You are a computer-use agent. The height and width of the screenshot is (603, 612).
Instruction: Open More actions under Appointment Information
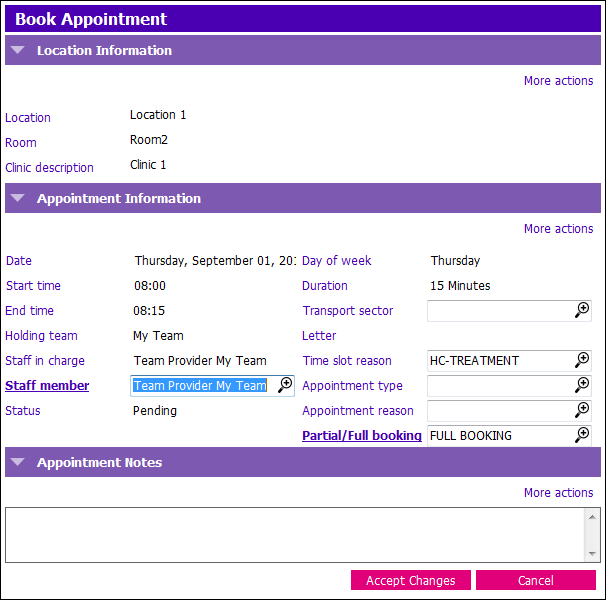point(558,229)
